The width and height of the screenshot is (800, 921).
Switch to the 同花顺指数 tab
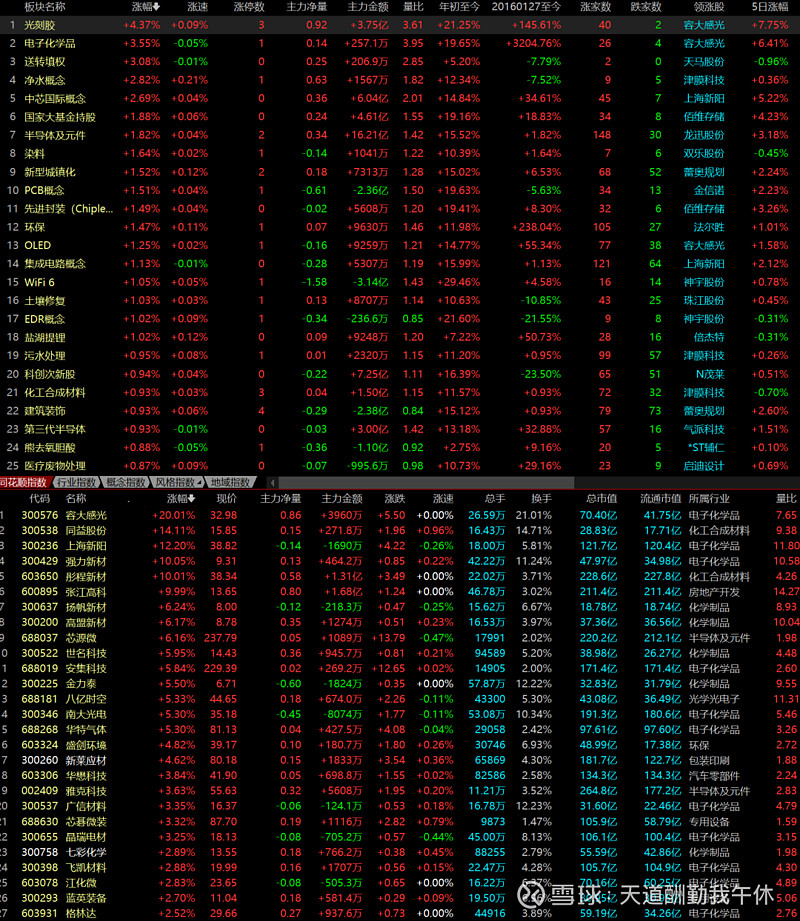coord(23,482)
